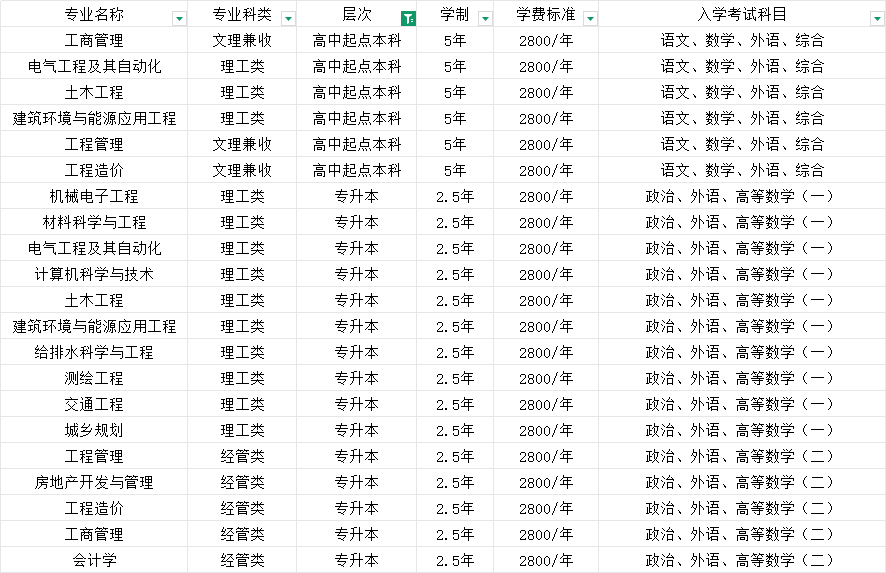The image size is (886, 573).
Task: Open the 学费标准 column filter dropdown
Action: 590,19
